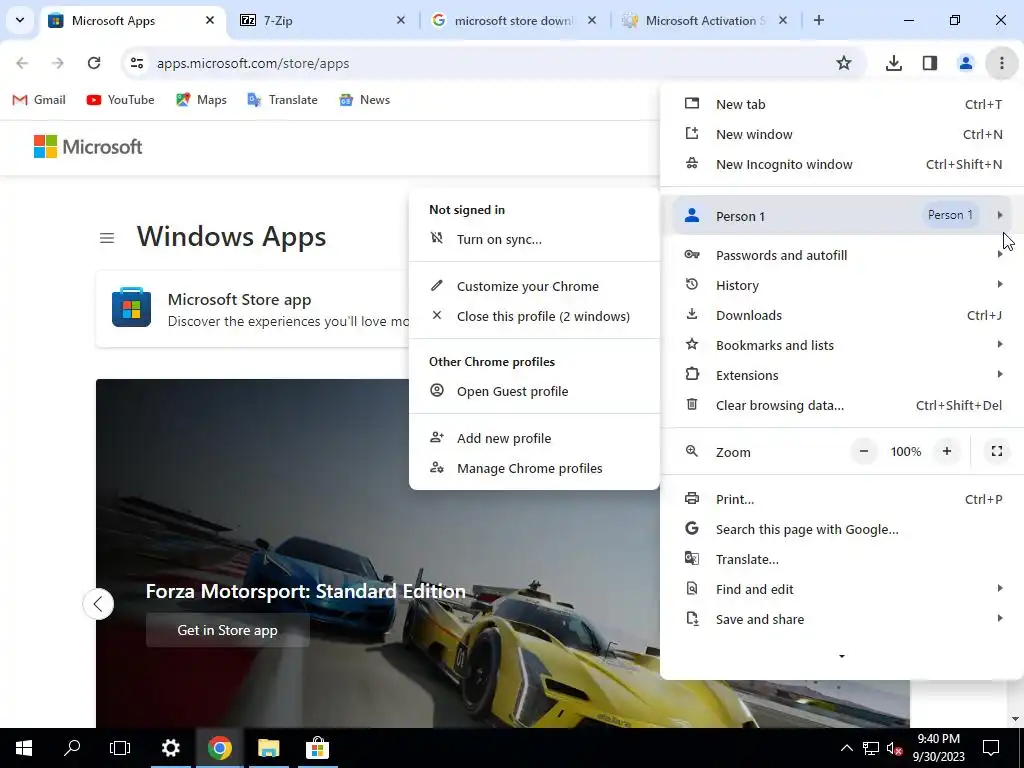Open the Translate bookmark
1024x768 pixels.
click(x=282, y=100)
